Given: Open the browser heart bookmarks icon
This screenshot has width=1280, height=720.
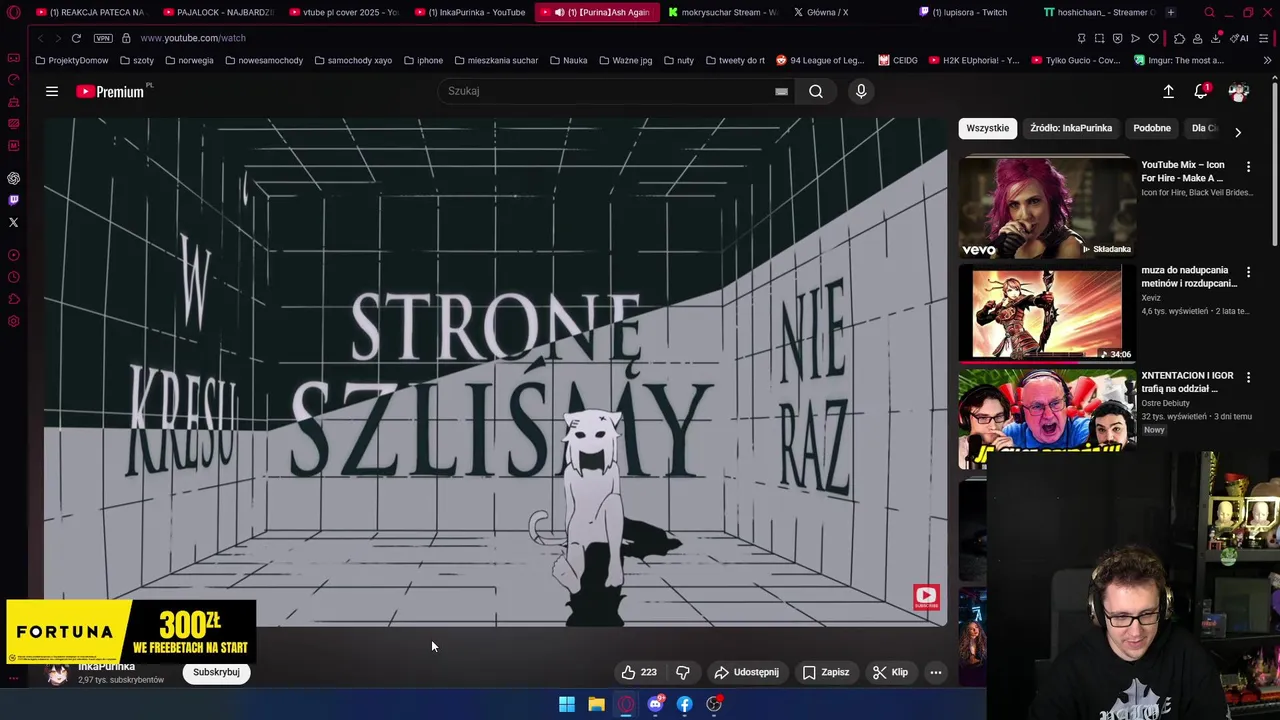Looking at the screenshot, I should pos(1153,38).
